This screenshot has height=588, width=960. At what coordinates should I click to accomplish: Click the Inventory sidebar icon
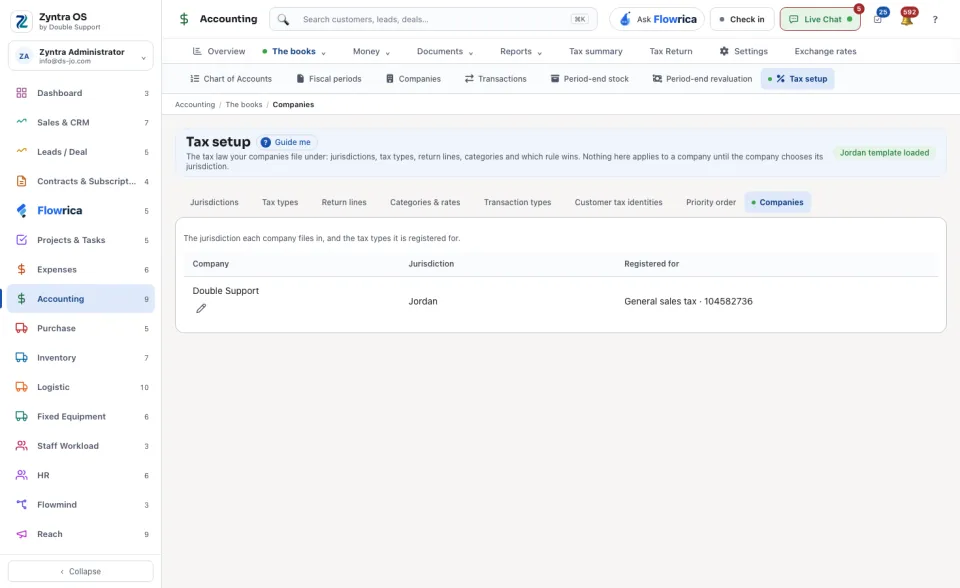tap(21, 358)
